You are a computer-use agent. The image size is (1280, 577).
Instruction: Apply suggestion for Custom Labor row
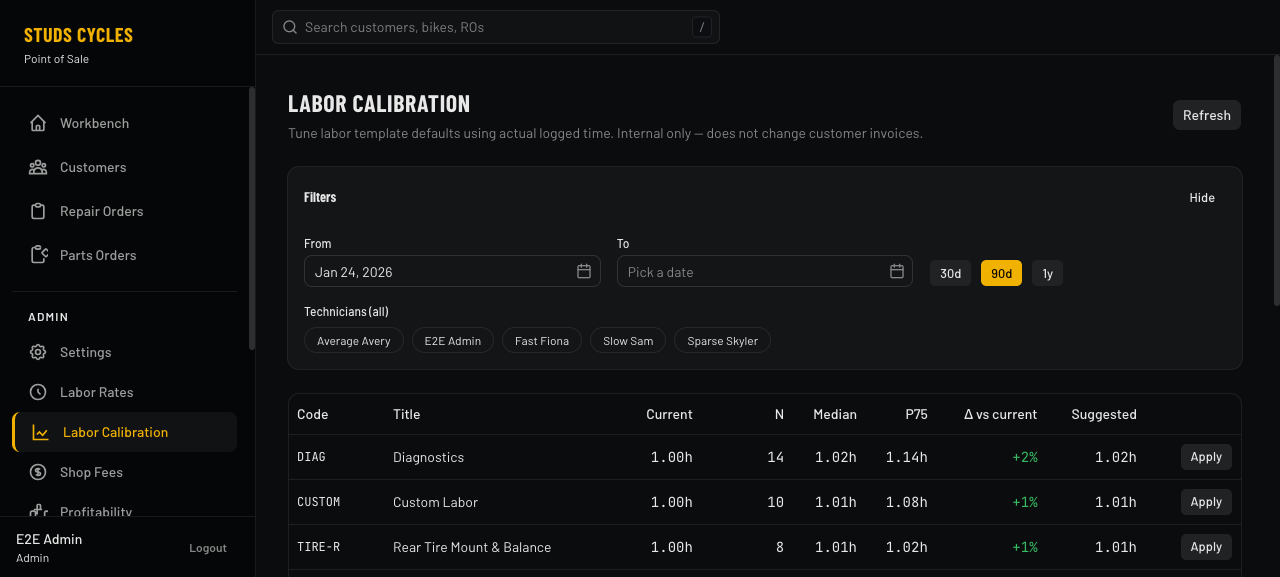1206,502
